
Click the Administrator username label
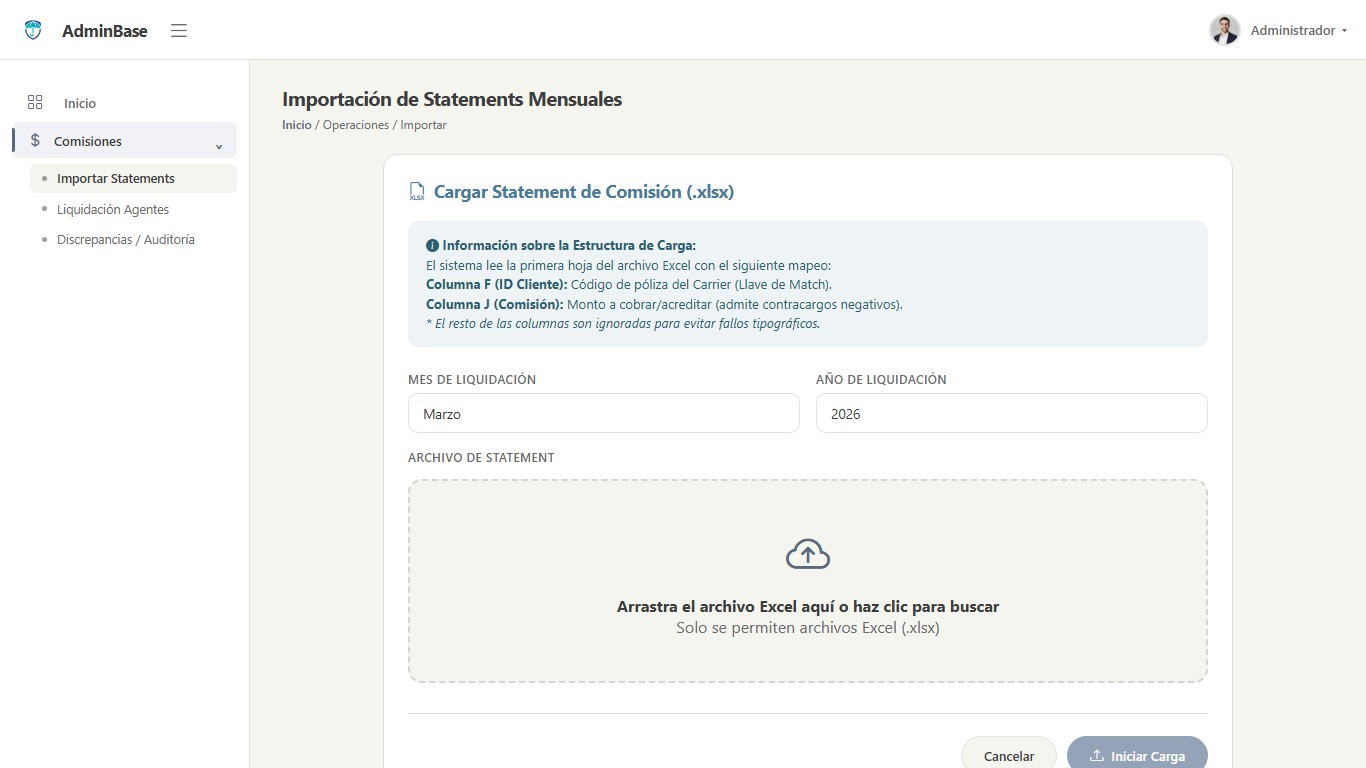(x=1293, y=31)
